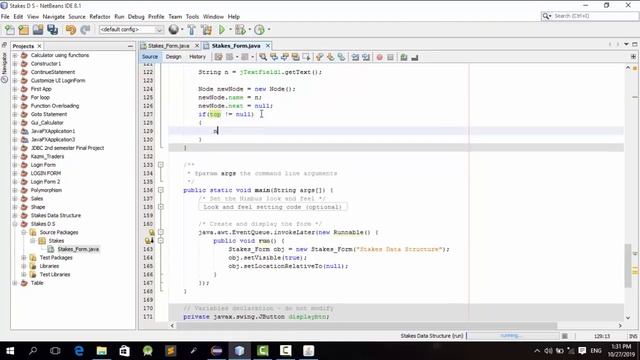Click Find Next Occurrence icon
640x360 pixels.
(284, 58)
